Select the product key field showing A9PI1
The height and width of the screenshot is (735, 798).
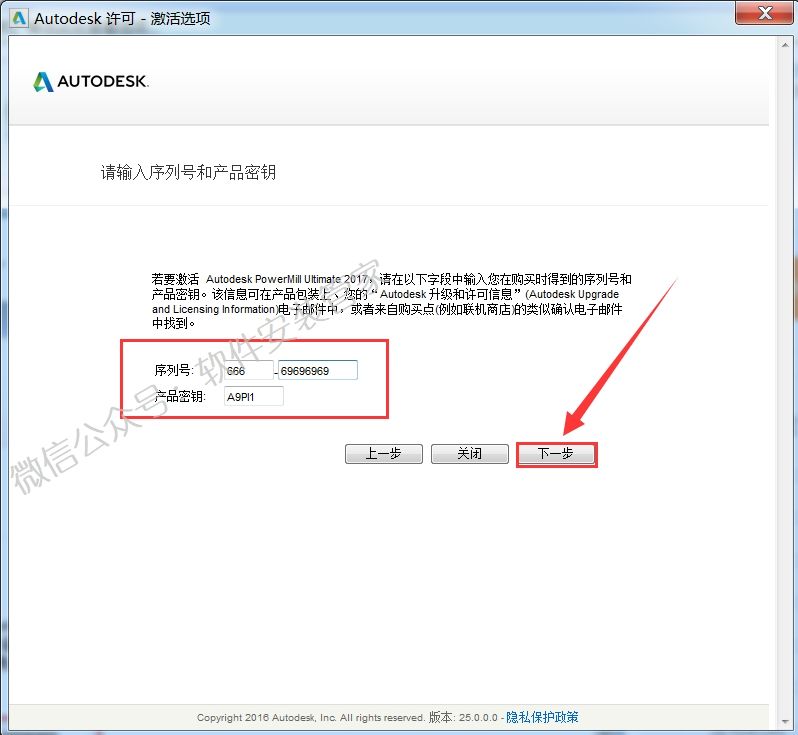(x=254, y=396)
